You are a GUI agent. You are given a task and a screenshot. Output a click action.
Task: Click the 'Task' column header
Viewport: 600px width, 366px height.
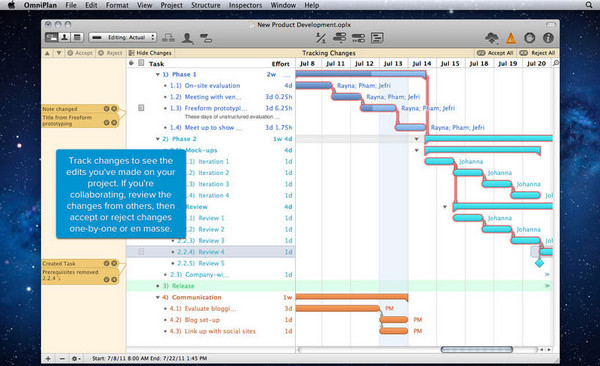coord(157,64)
